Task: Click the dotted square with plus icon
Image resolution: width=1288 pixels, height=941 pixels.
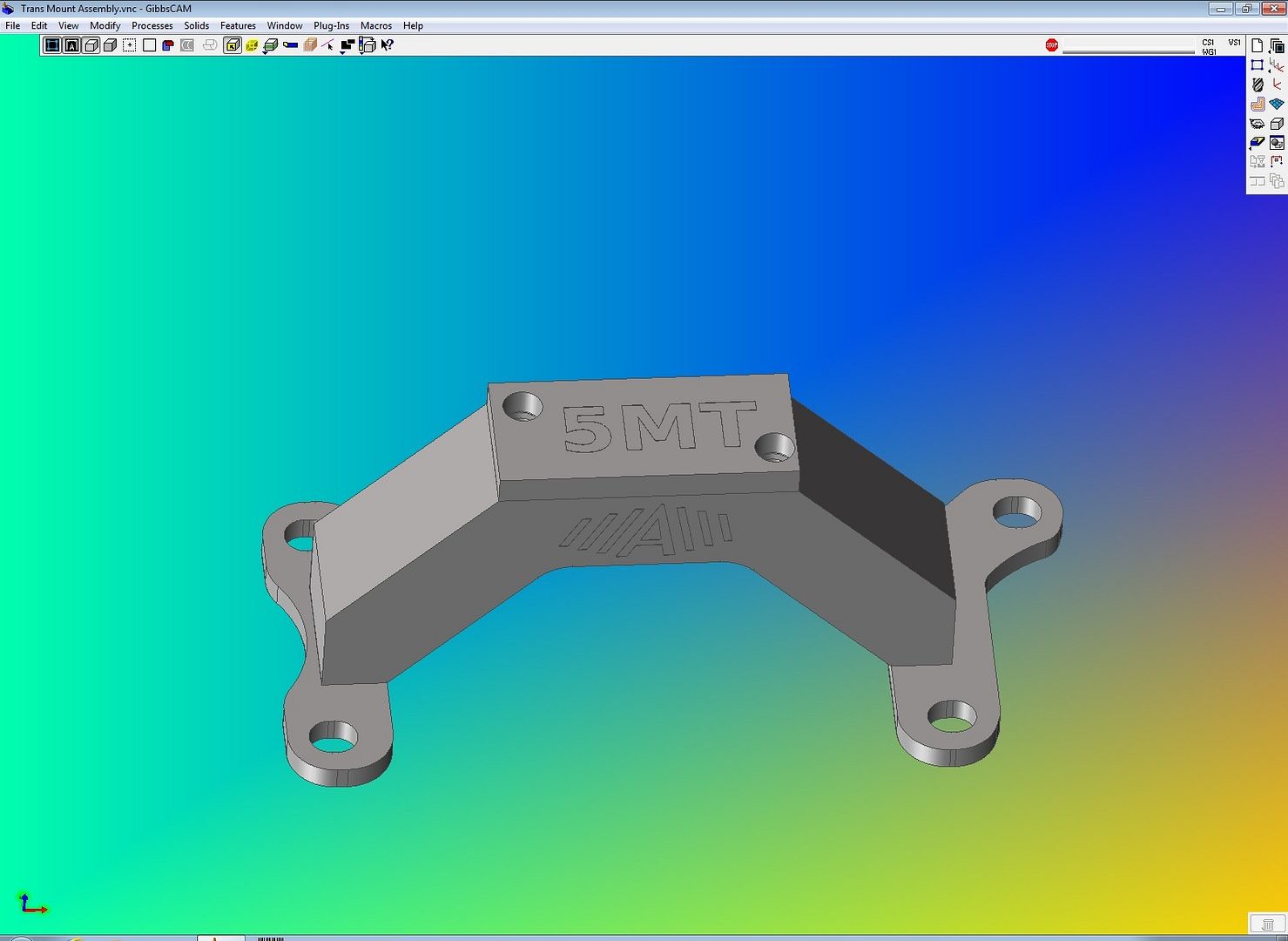Action: tap(130, 45)
